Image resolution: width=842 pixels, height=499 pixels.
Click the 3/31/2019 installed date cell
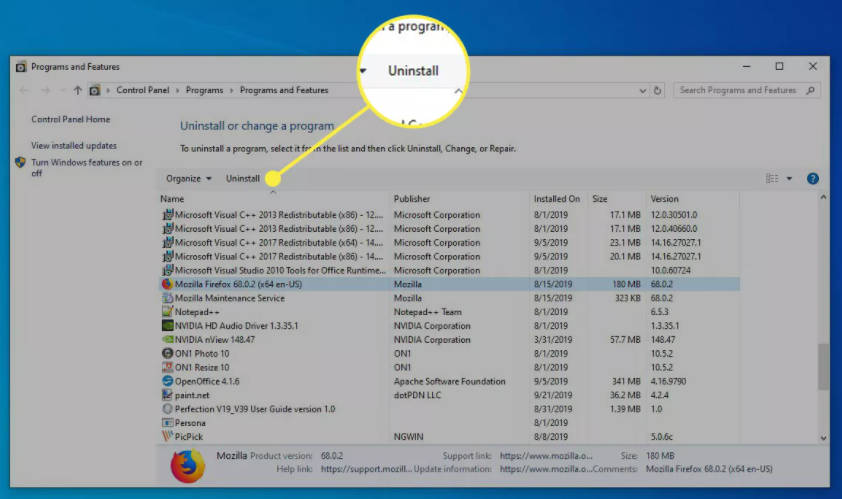[553, 340]
